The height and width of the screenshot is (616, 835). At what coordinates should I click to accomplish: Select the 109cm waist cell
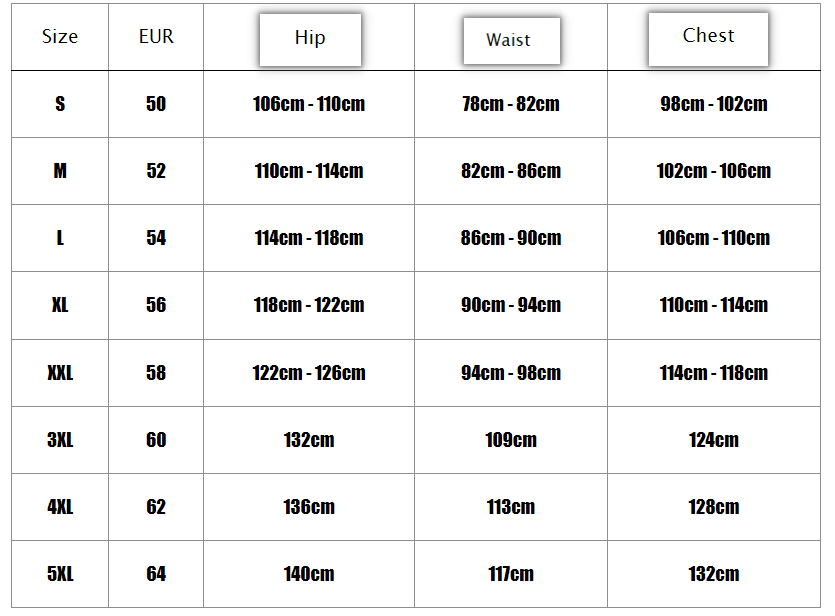(511, 440)
